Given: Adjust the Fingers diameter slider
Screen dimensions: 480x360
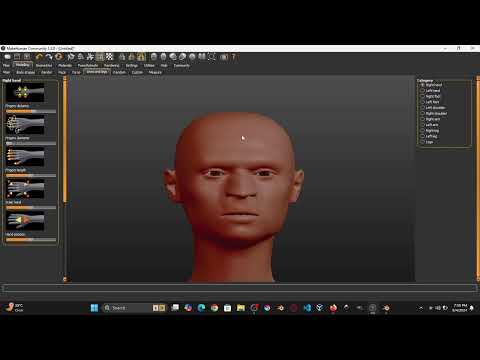Looking at the screenshot, I should tap(31, 143).
